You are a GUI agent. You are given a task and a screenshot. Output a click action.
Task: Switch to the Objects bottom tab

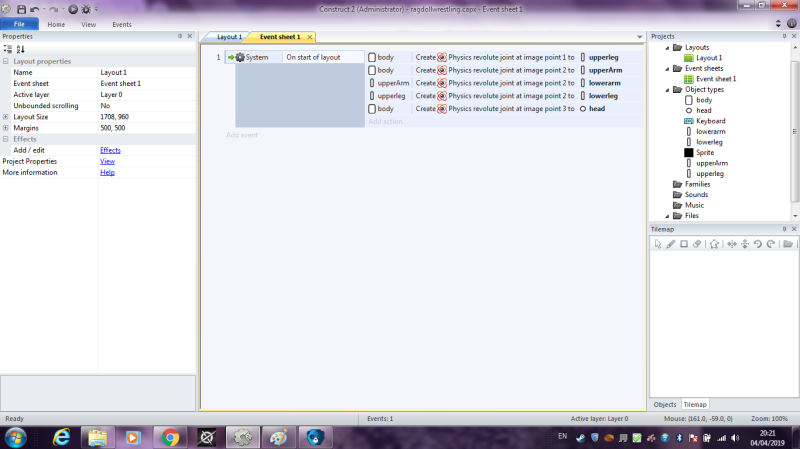coord(665,404)
